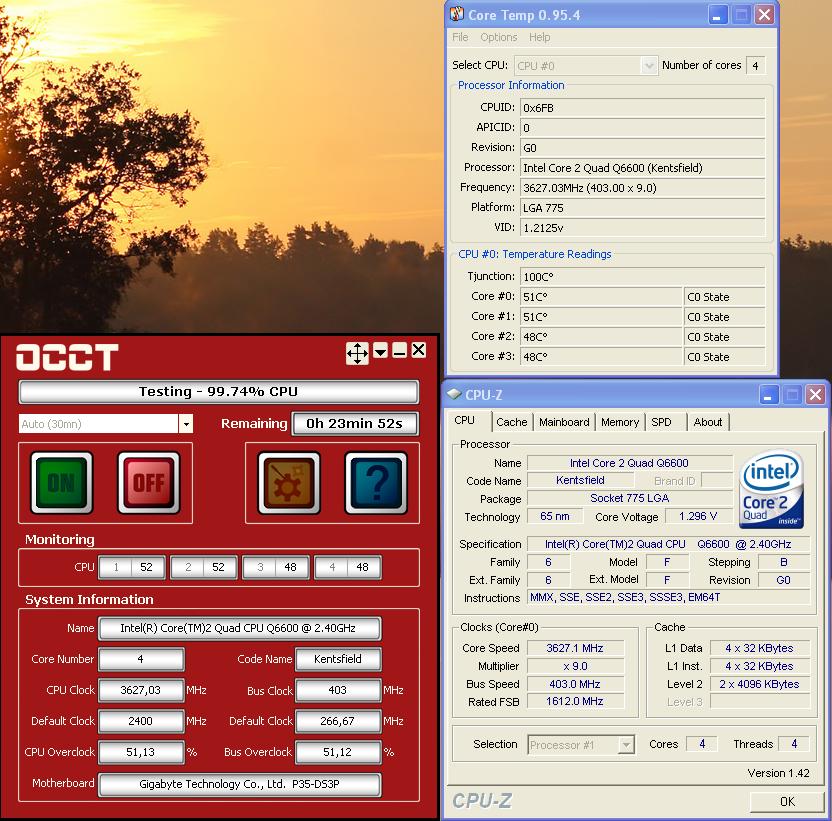Click the OCCT Motherboard field Gigabyte P35-DS3P
The width and height of the screenshot is (832, 821).
[x=240, y=784]
